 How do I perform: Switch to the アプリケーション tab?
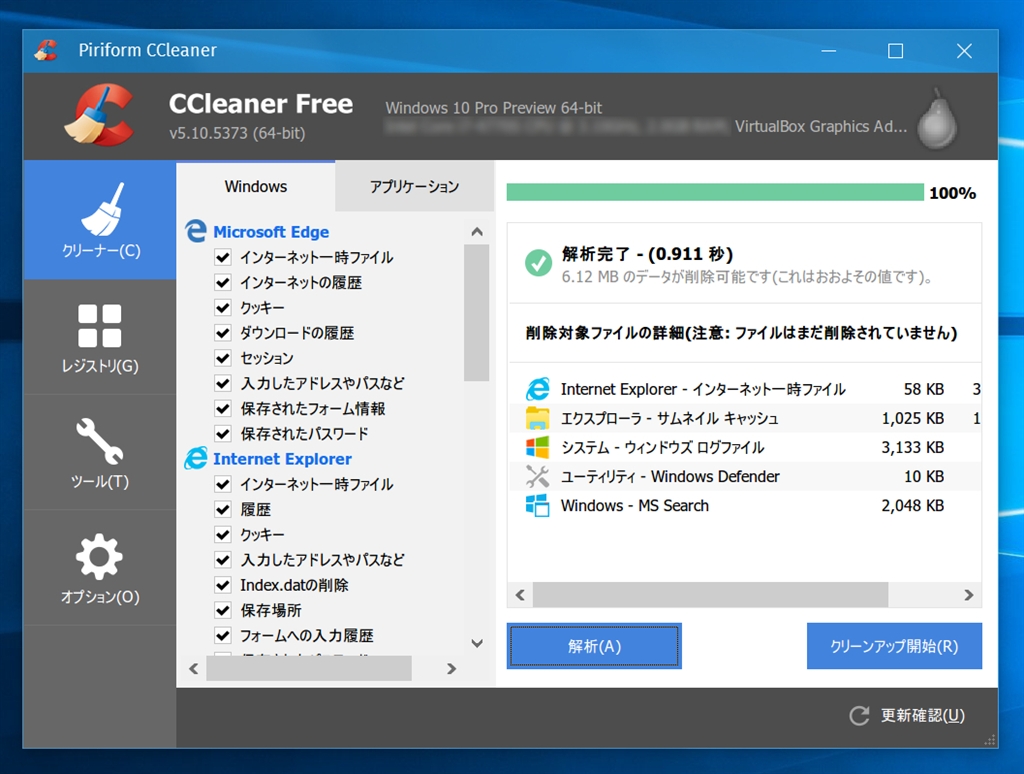pyautogui.click(x=414, y=187)
